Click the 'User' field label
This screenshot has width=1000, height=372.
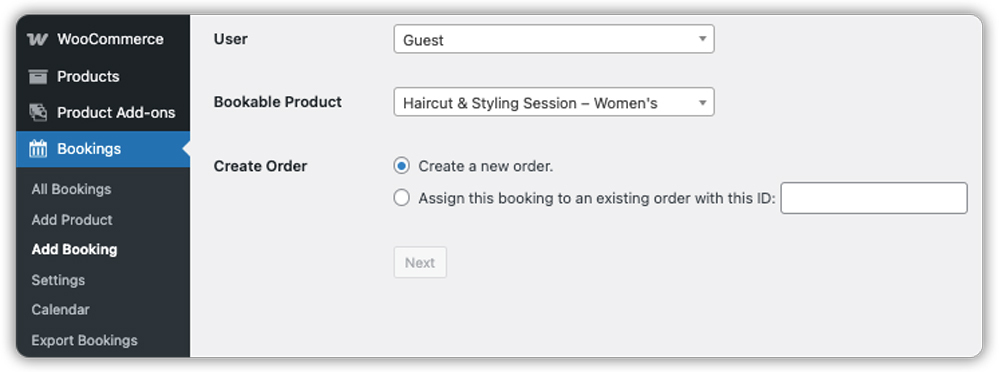(231, 40)
